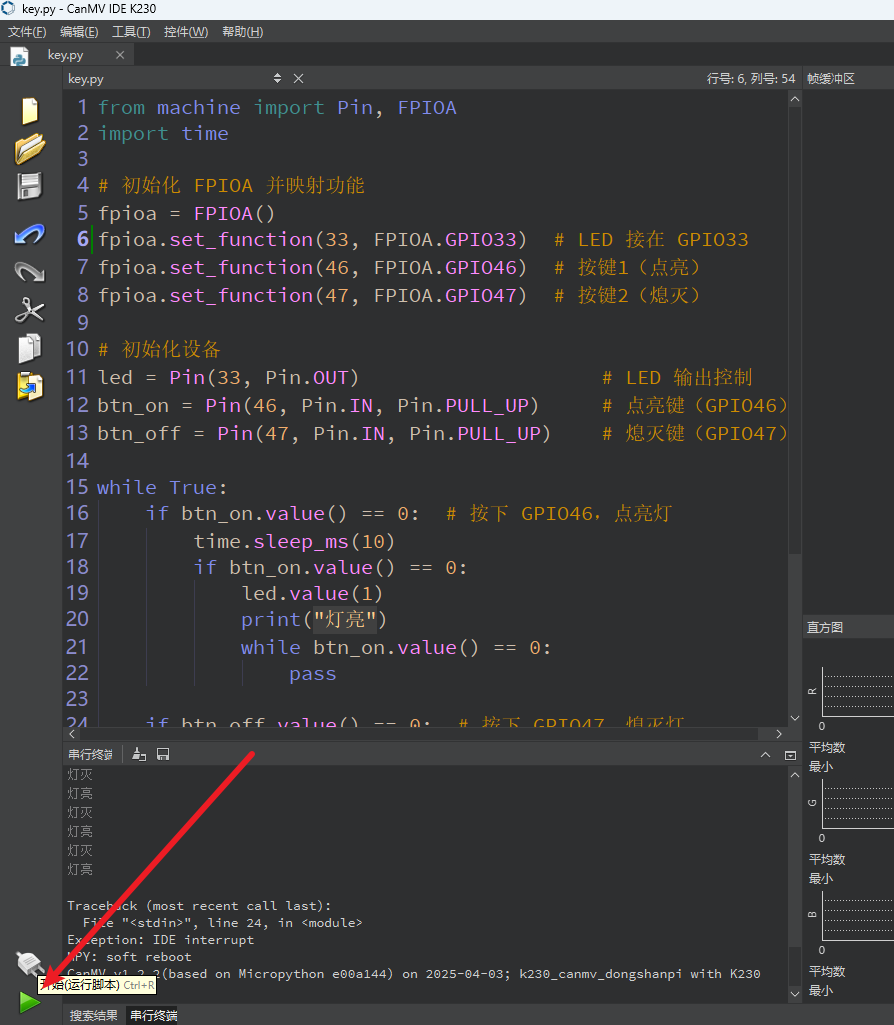This screenshot has height=1025, width=894.
Task: Cut selection with the scissors icon
Action: [x=30, y=310]
